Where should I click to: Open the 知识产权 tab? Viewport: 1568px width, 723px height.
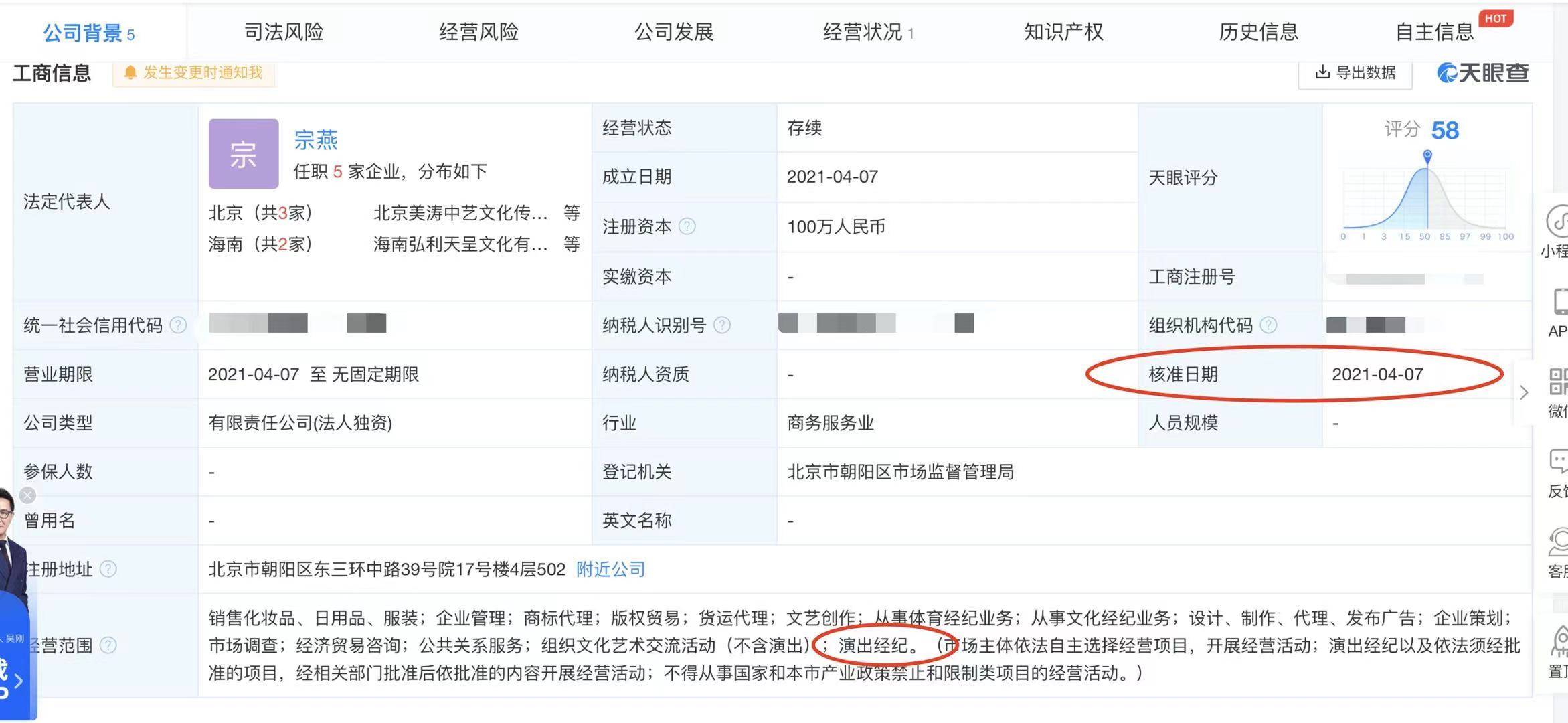point(1063,31)
